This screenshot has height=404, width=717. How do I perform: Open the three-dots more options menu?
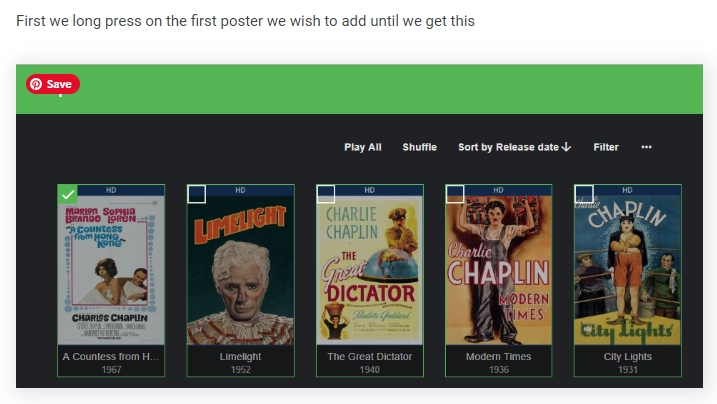(646, 147)
